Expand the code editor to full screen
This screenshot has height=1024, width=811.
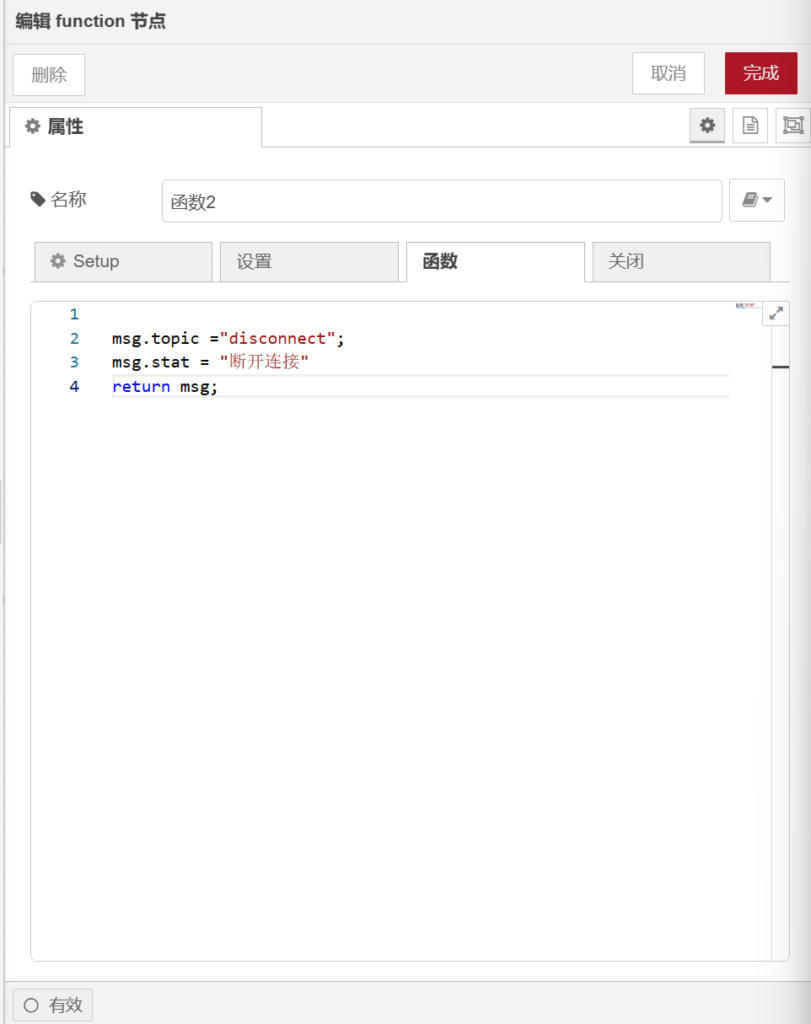click(775, 313)
